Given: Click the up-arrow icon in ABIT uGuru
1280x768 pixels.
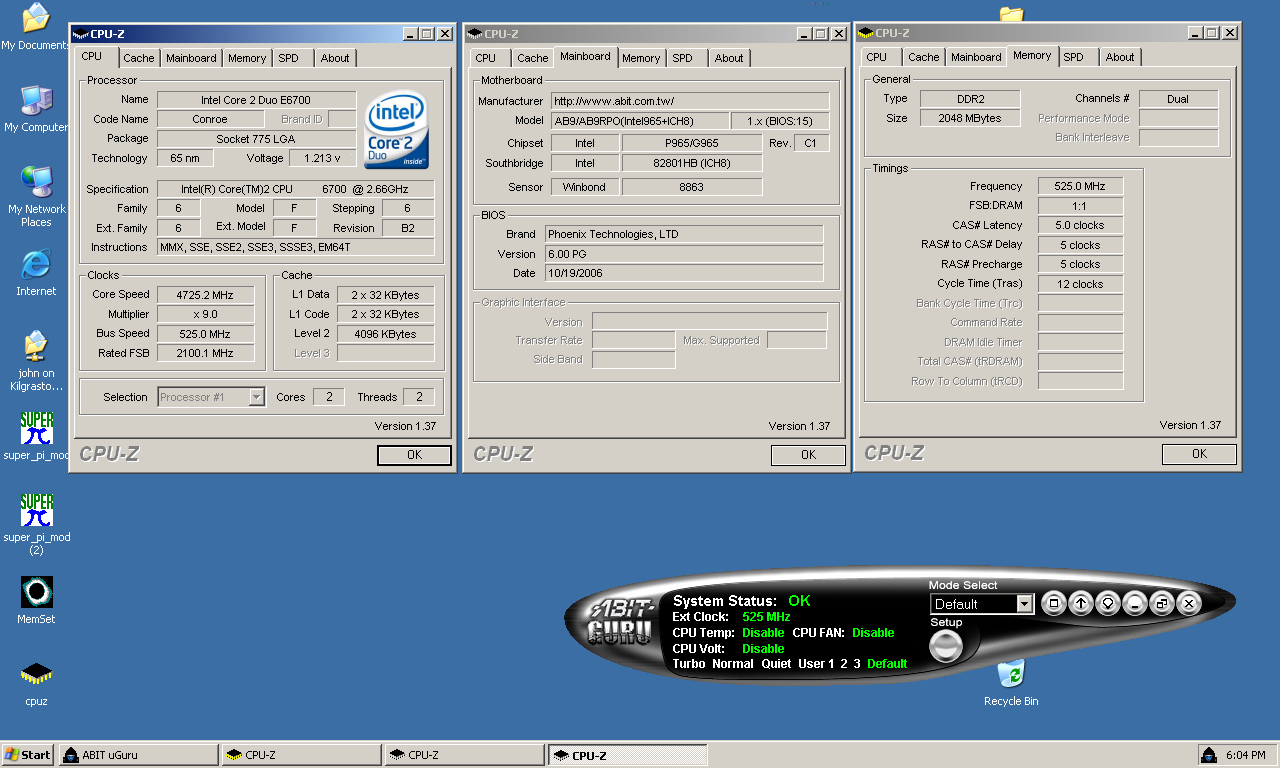Looking at the screenshot, I should click(1081, 603).
